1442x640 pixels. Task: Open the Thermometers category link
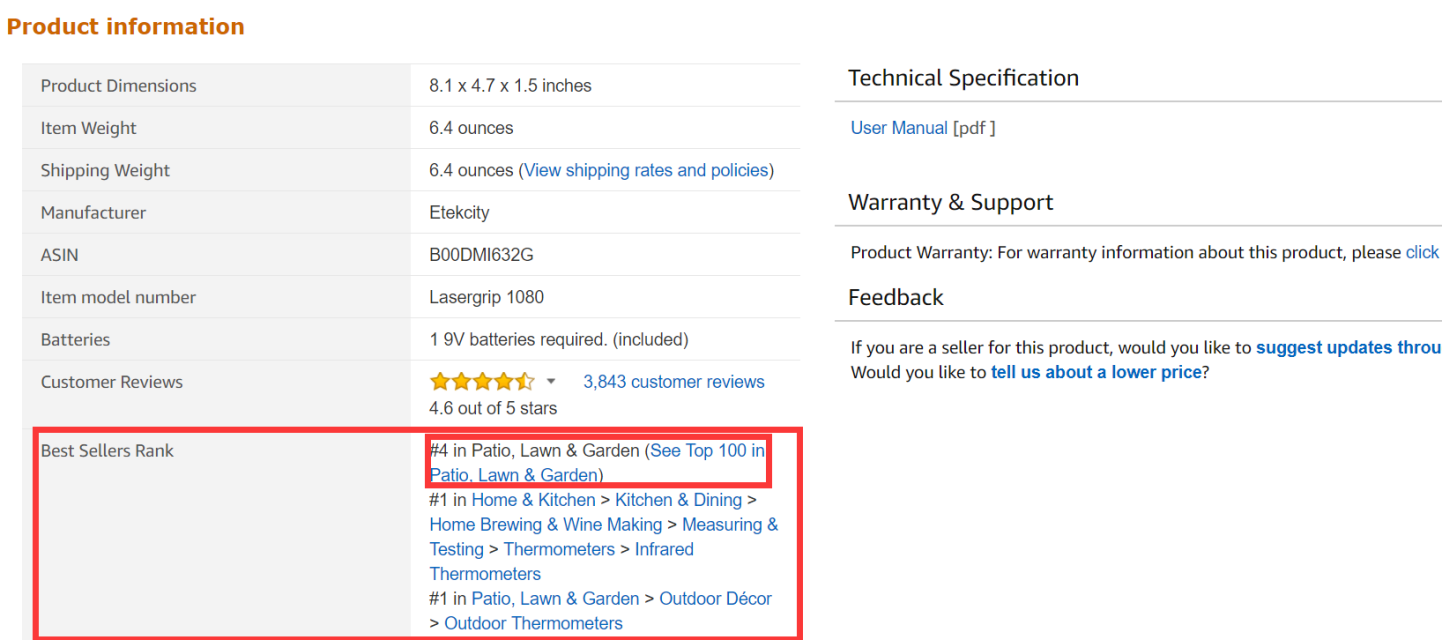(558, 548)
